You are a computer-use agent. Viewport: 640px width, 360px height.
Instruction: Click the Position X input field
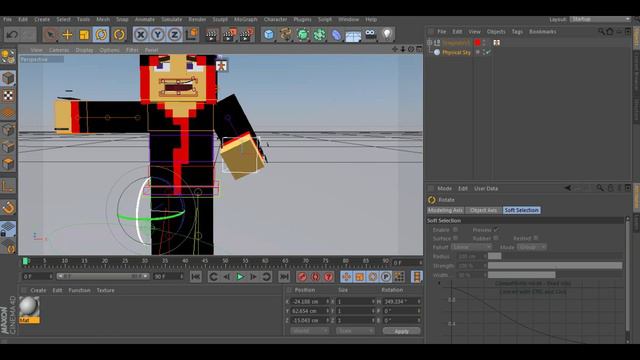tap(309, 302)
